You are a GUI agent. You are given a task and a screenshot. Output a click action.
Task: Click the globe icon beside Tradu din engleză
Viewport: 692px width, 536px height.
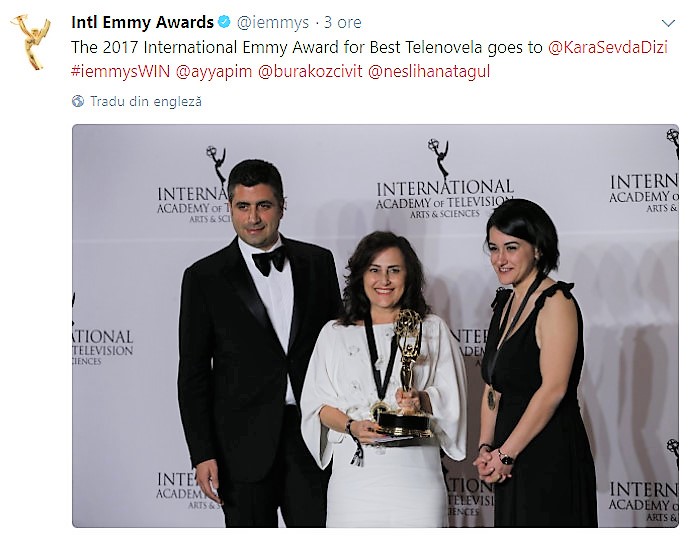tap(78, 101)
